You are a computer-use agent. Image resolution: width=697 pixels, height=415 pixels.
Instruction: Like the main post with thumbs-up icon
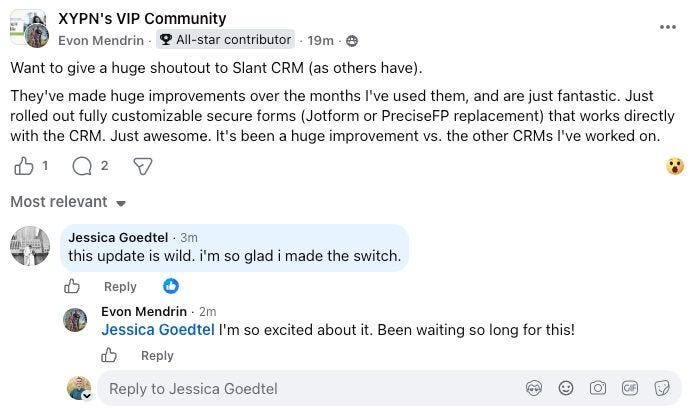pos(24,167)
